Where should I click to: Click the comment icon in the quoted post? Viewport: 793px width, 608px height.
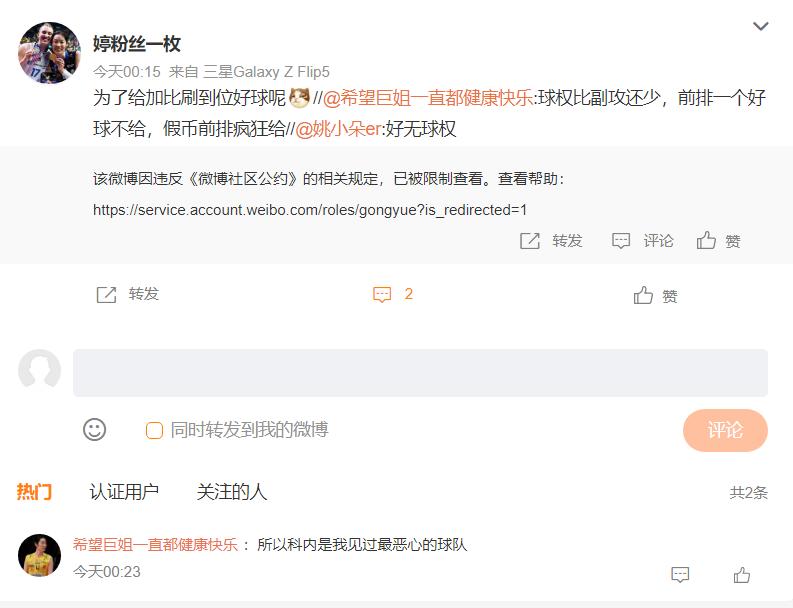(x=621, y=241)
